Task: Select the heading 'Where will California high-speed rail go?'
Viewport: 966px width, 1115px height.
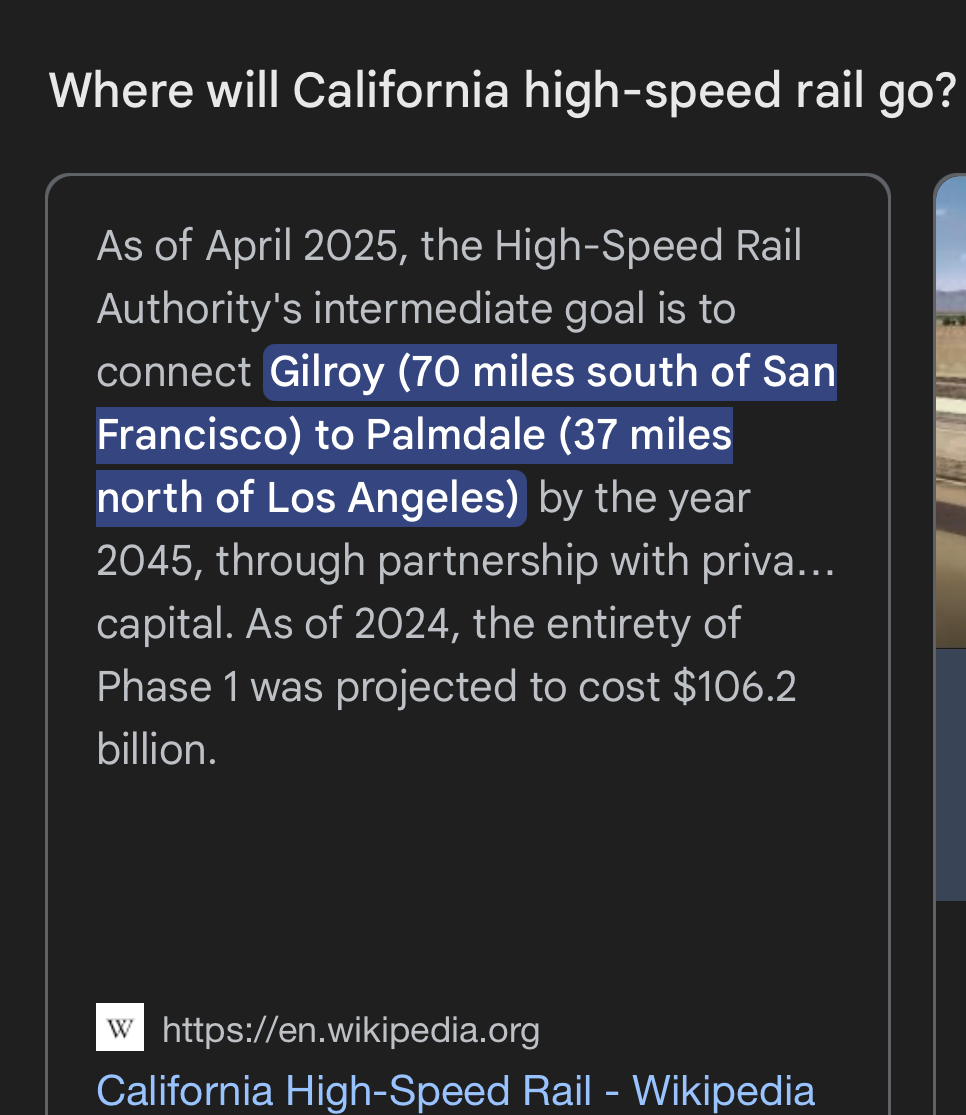Action: pyautogui.click(x=502, y=91)
